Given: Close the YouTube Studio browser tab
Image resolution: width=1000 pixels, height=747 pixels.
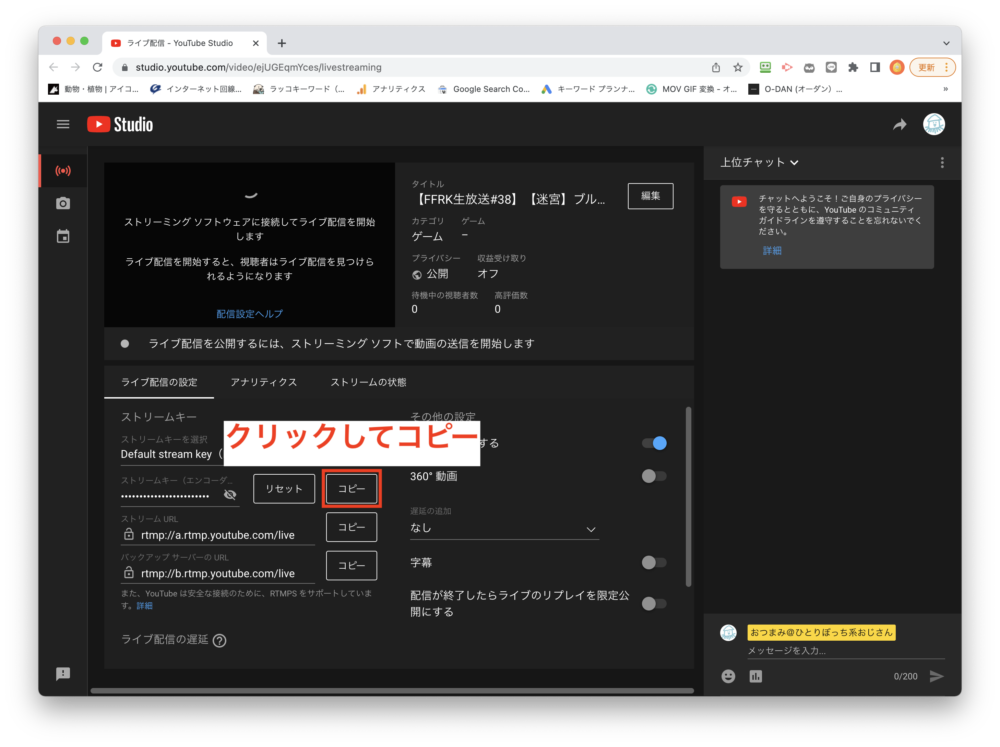Looking at the screenshot, I should [256, 43].
